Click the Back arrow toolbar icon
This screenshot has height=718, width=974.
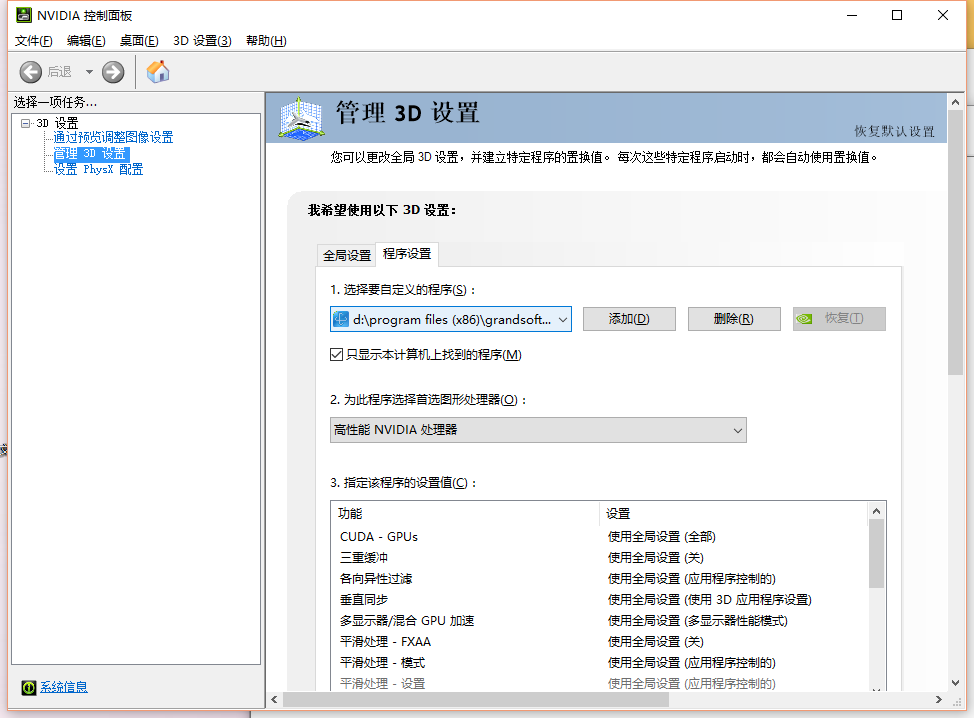pyautogui.click(x=30, y=72)
